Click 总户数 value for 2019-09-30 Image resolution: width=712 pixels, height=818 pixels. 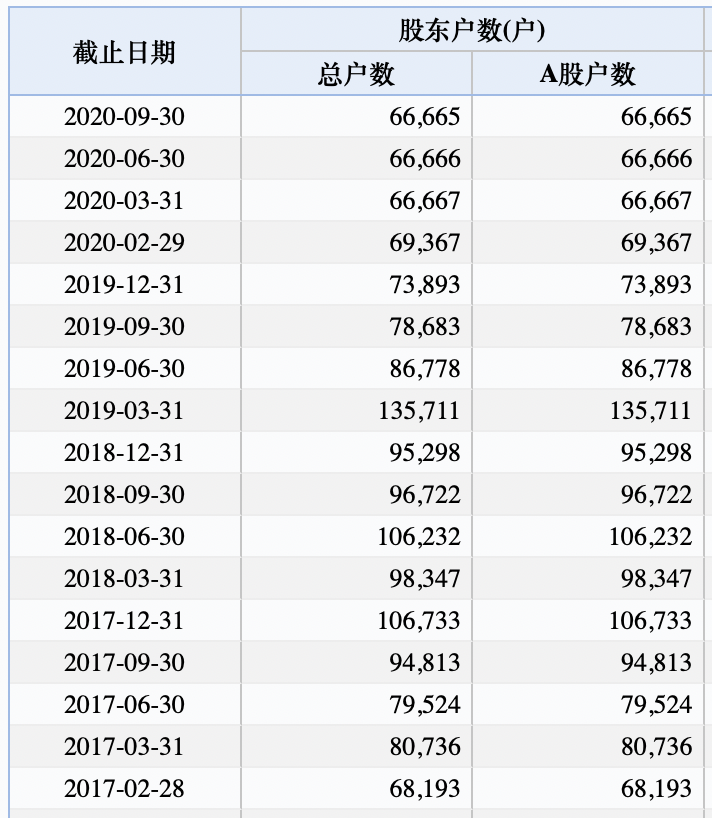425,327
